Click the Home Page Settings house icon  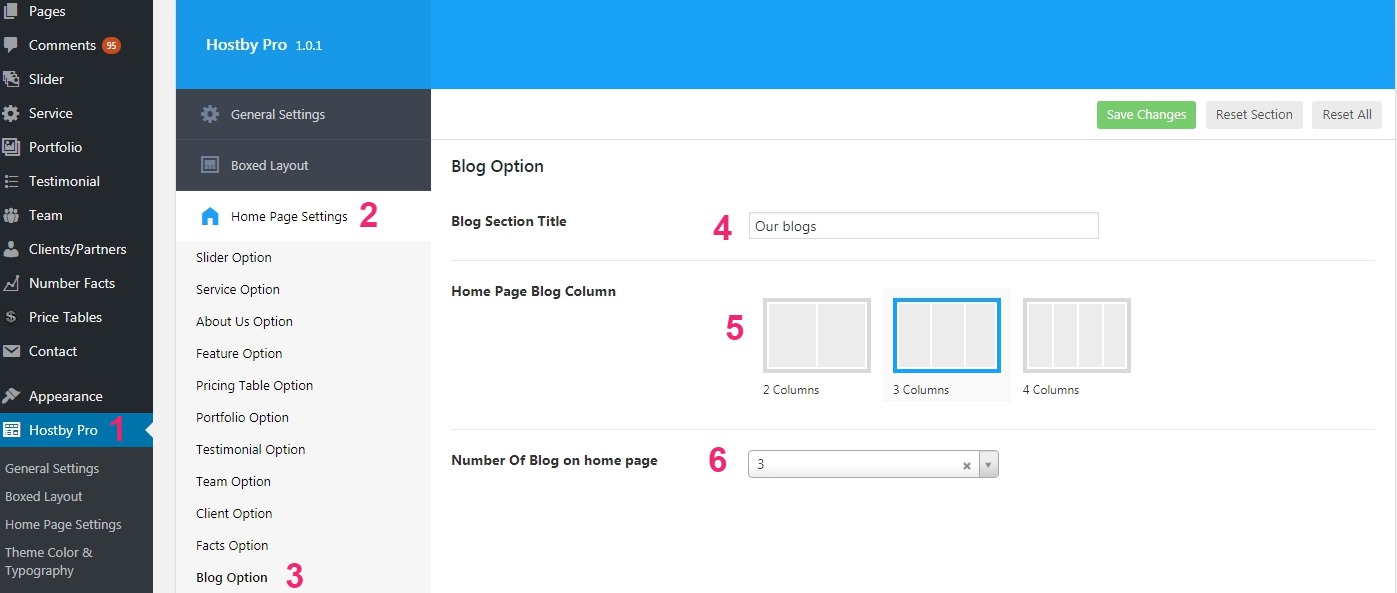coord(210,216)
